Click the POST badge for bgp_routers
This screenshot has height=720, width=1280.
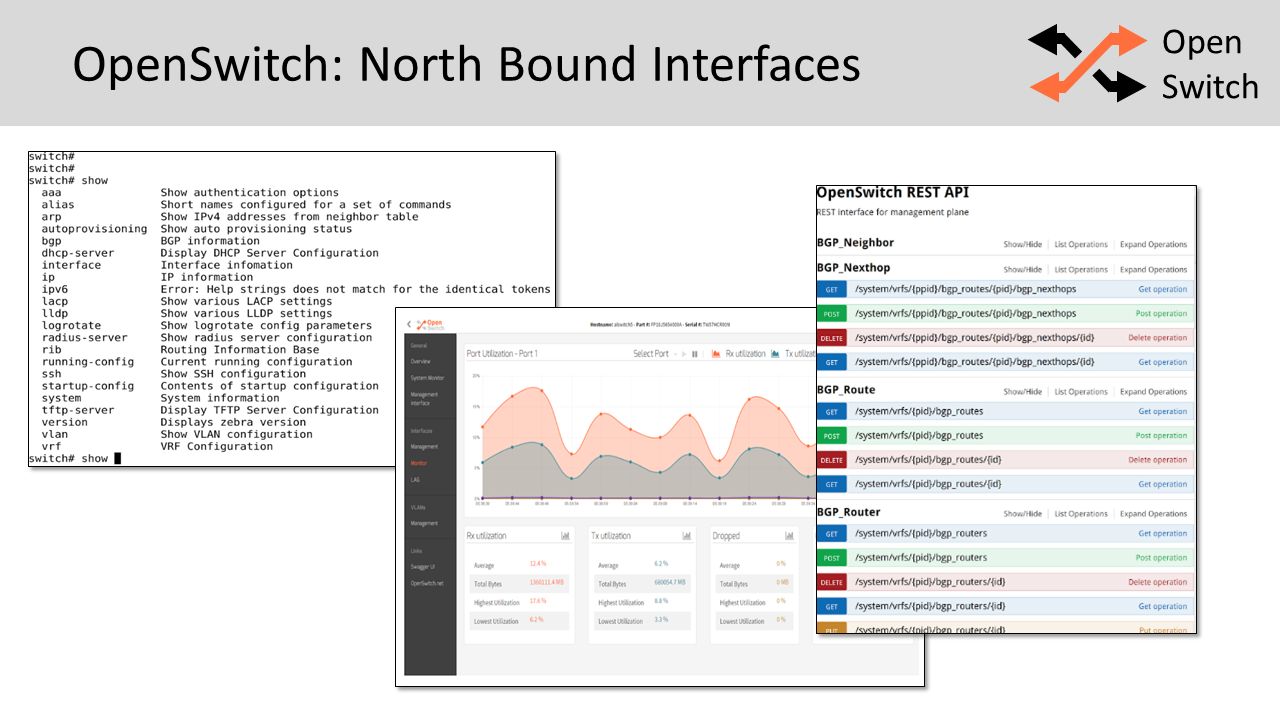coord(831,558)
